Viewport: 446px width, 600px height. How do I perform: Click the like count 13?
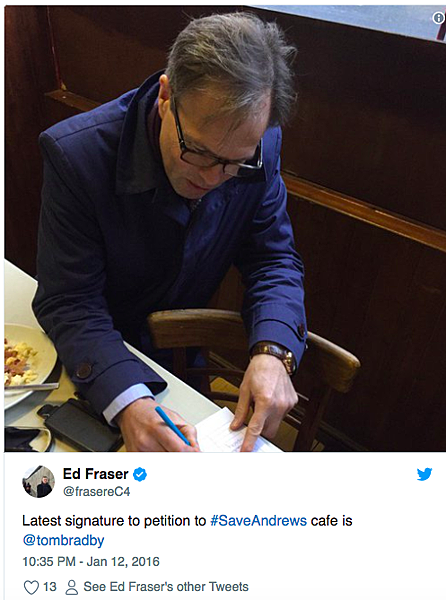[50, 587]
